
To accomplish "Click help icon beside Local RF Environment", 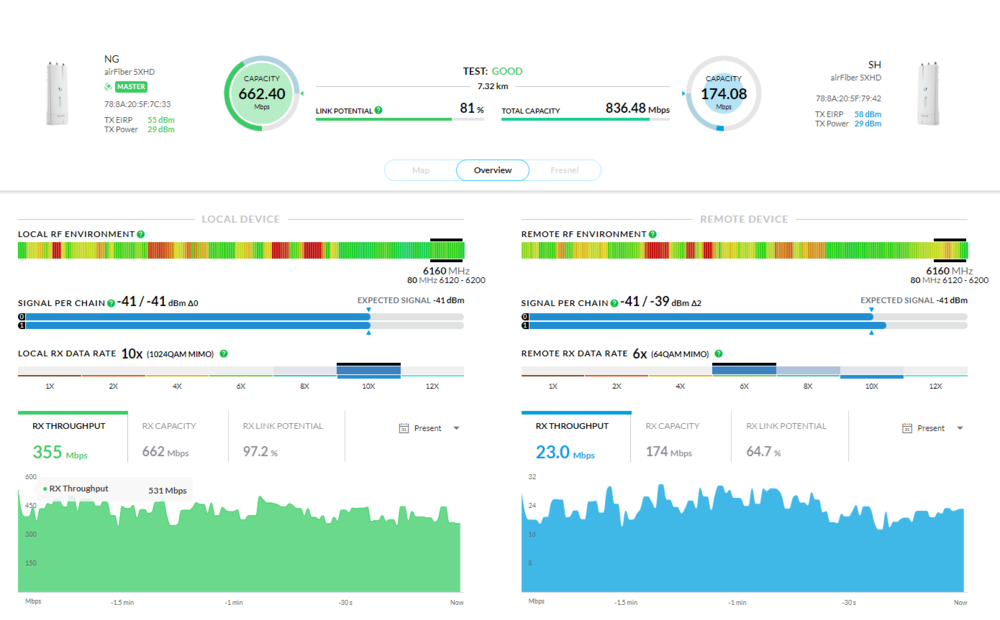I will coord(141,234).
